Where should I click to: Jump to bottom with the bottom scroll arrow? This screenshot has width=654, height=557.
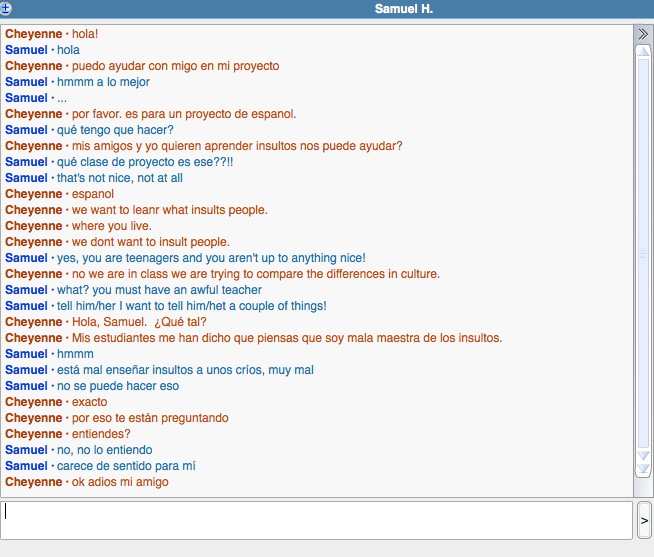click(x=643, y=470)
